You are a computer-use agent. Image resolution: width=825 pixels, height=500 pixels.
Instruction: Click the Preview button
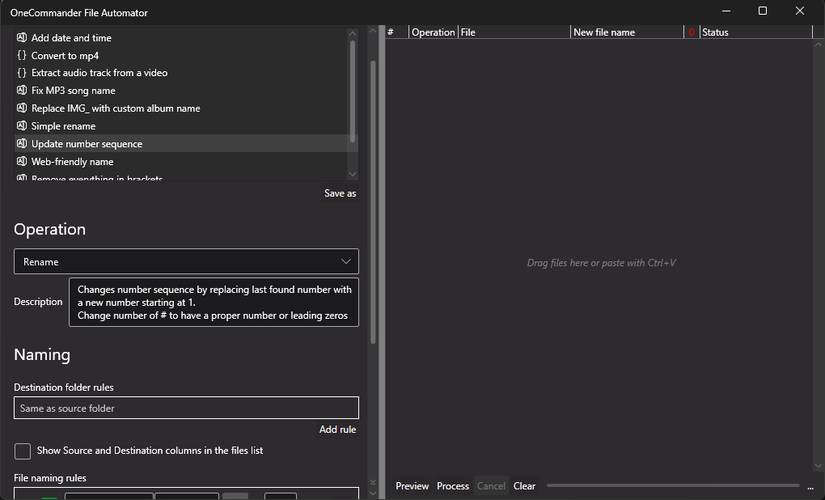(412, 486)
